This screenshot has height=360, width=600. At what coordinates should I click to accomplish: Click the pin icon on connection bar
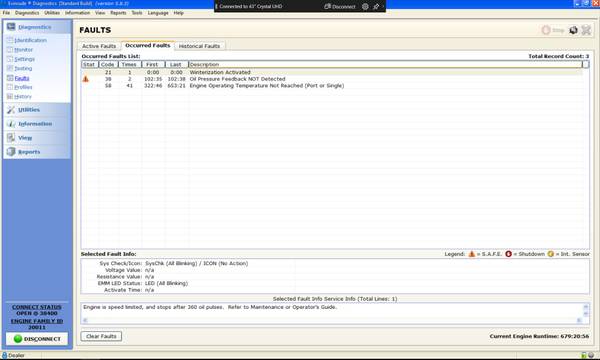(x=376, y=7)
